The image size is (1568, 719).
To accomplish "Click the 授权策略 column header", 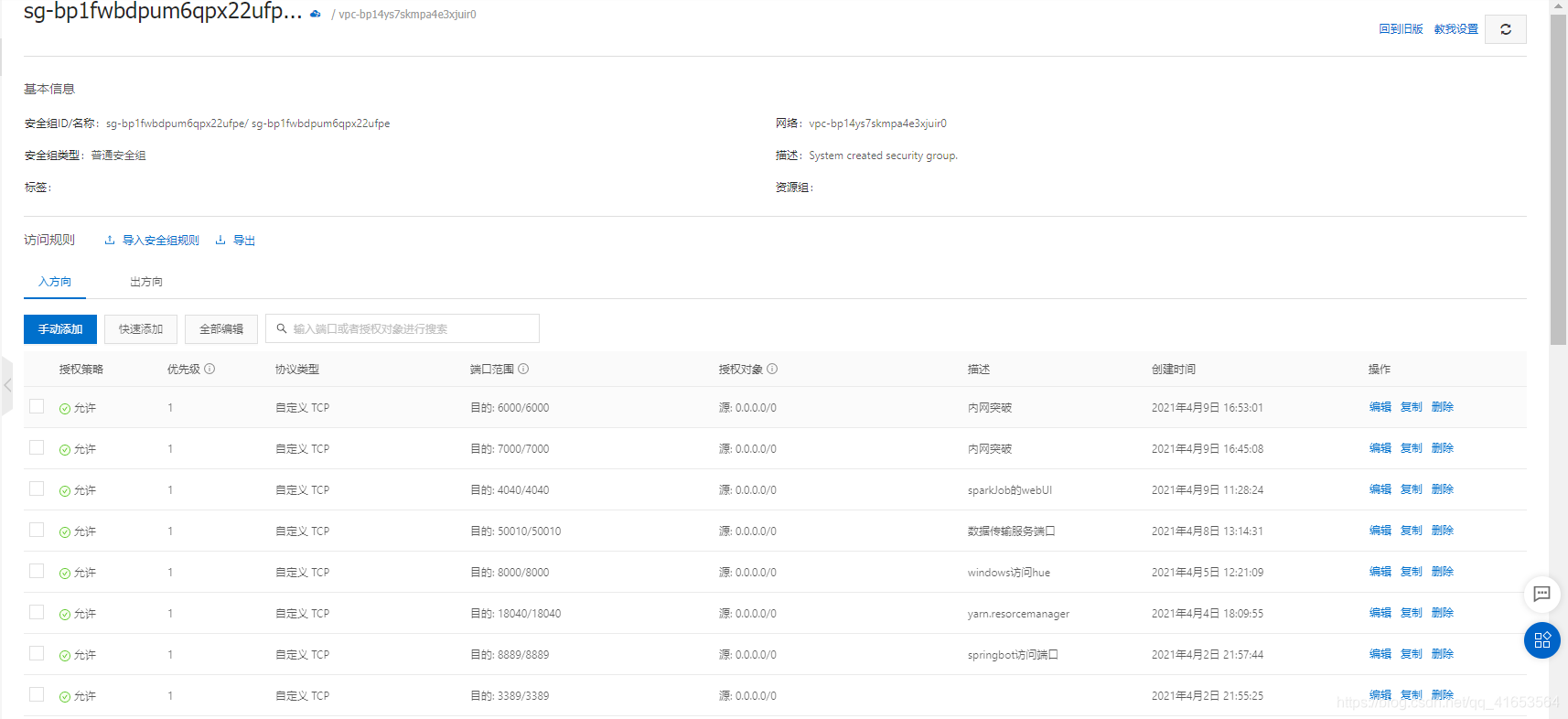I will (81, 370).
